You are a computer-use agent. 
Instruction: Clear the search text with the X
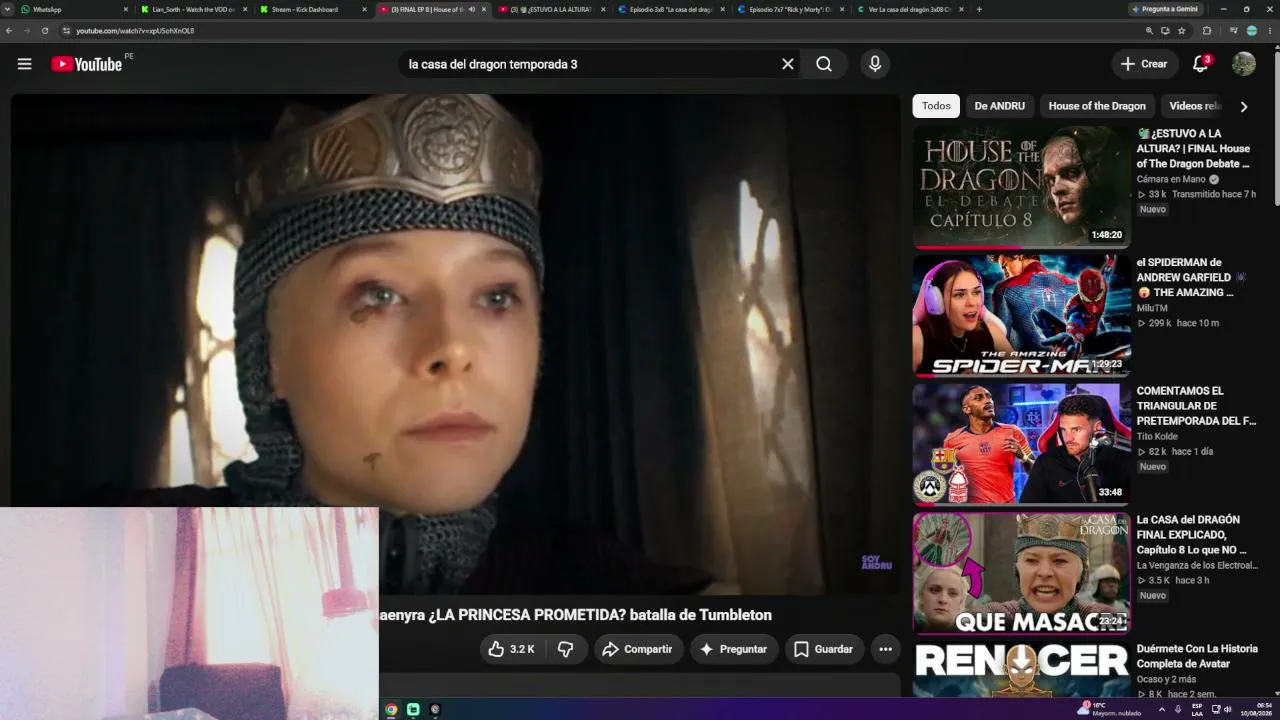tap(788, 64)
